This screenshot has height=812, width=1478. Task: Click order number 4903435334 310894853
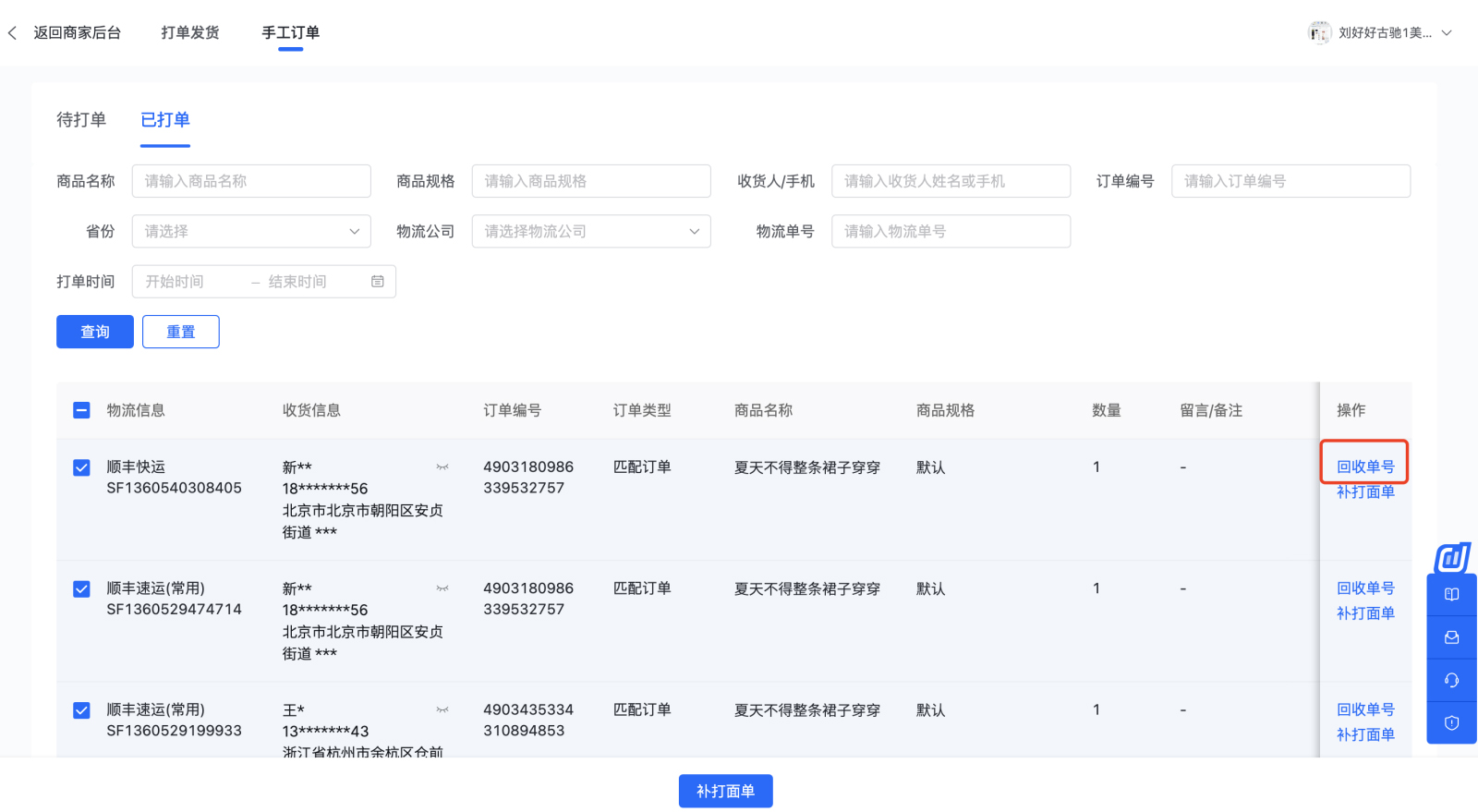click(x=528, y=721)
